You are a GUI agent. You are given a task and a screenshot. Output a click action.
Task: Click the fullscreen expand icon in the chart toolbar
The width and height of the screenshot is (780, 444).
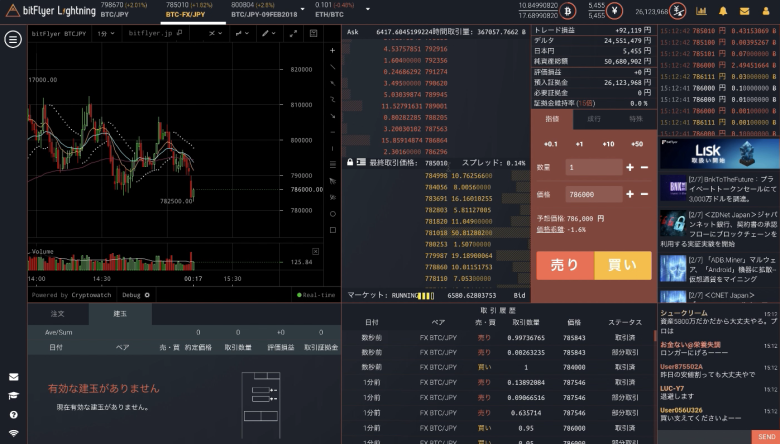point(293,33)
